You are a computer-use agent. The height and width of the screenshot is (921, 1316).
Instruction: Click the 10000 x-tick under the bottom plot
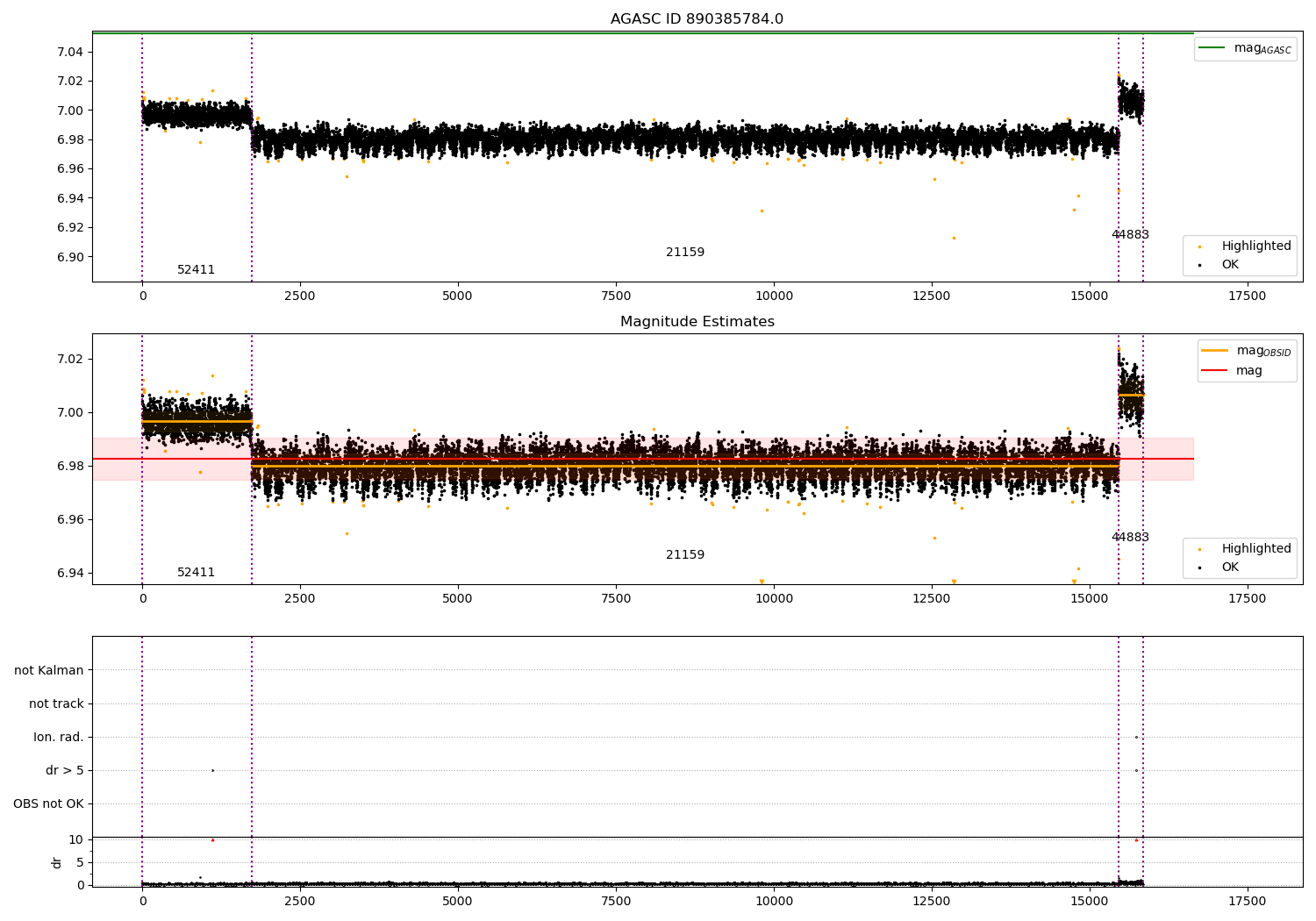pos(774,901)
